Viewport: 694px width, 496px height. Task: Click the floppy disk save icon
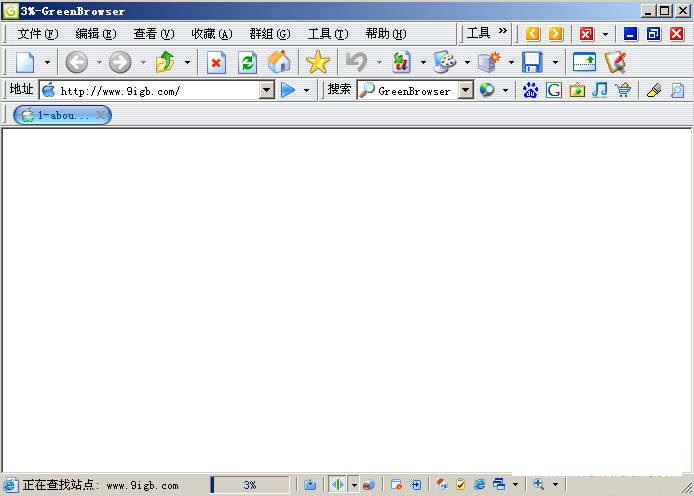click(x=532, y=62)
